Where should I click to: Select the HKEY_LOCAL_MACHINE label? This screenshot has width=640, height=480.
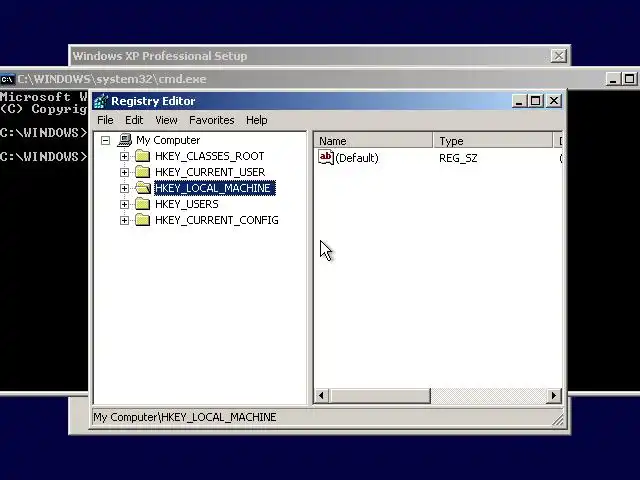click(215, 188)
